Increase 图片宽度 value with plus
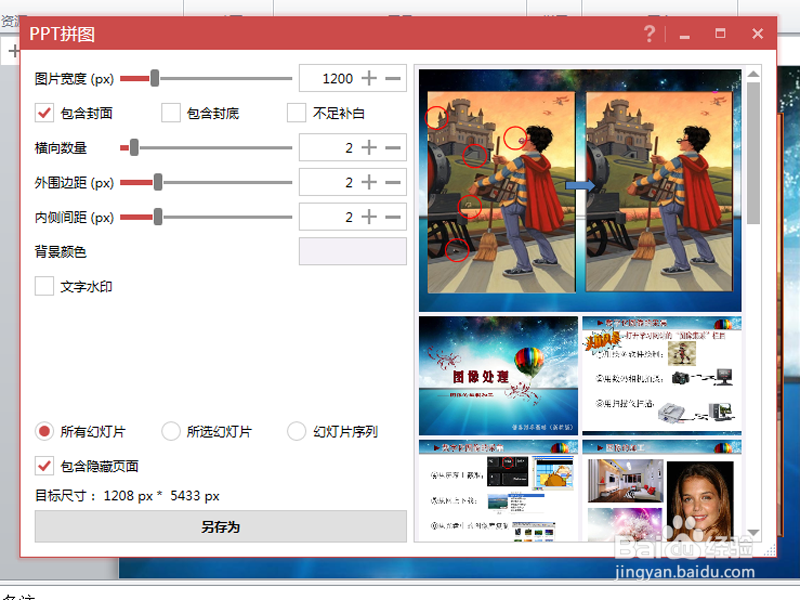 (369, 79)
